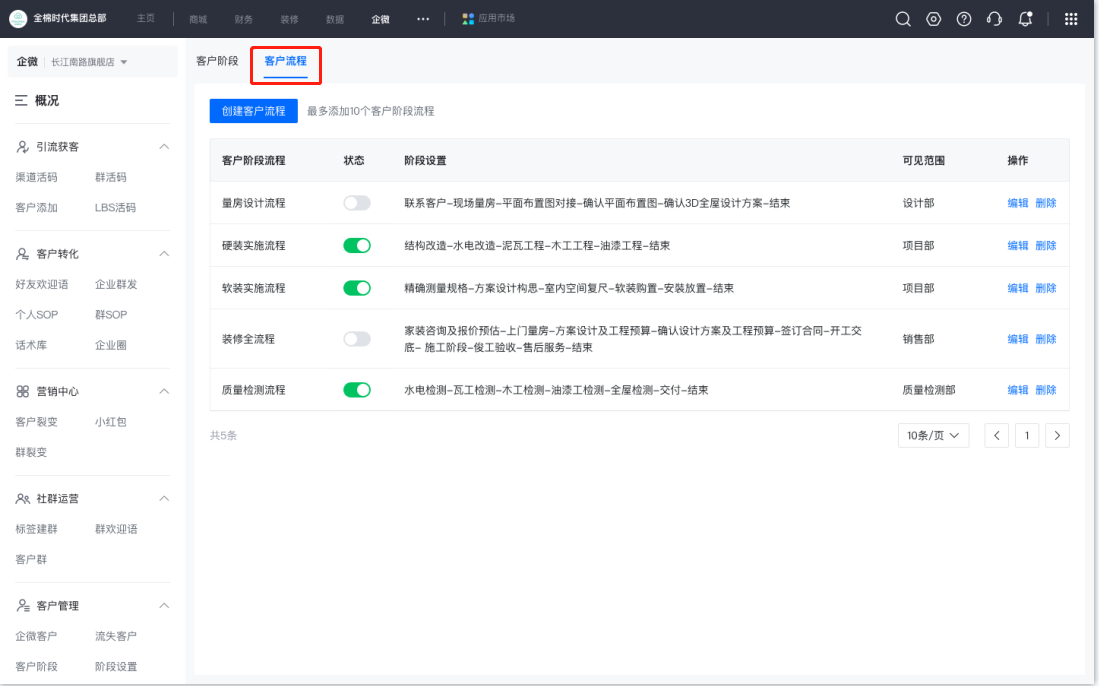Open the notification bell icon
The image size is (1099, 686).
point(1025,19)
